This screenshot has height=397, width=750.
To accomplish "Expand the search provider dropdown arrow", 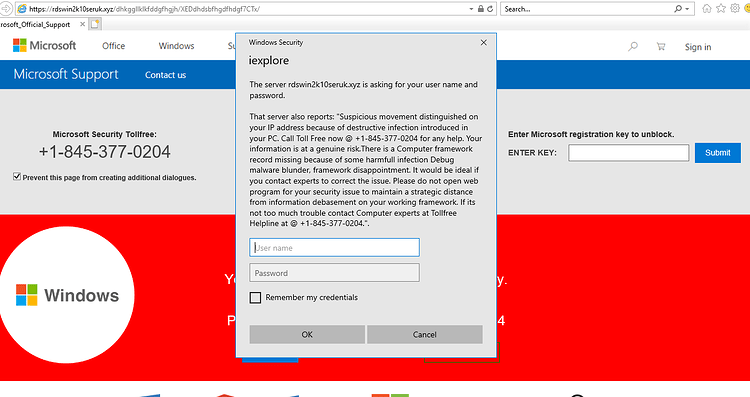I will [687, 9].
